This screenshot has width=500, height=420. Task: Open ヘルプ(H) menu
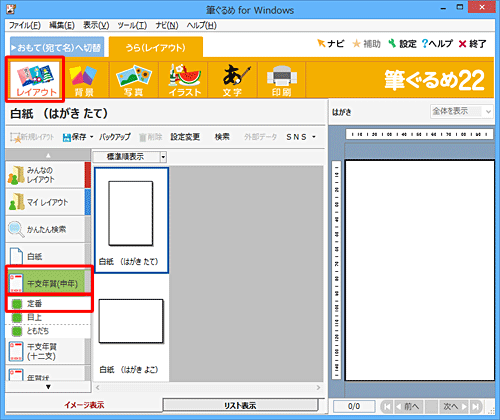[201, 25]
